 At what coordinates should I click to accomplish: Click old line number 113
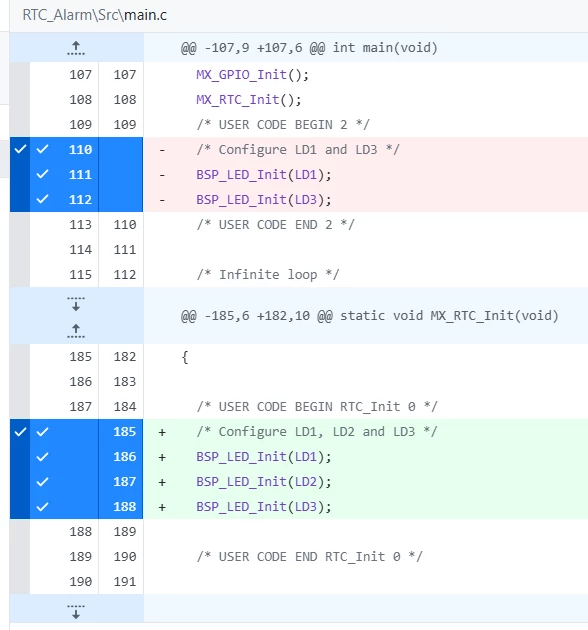(x=80, y=224)
